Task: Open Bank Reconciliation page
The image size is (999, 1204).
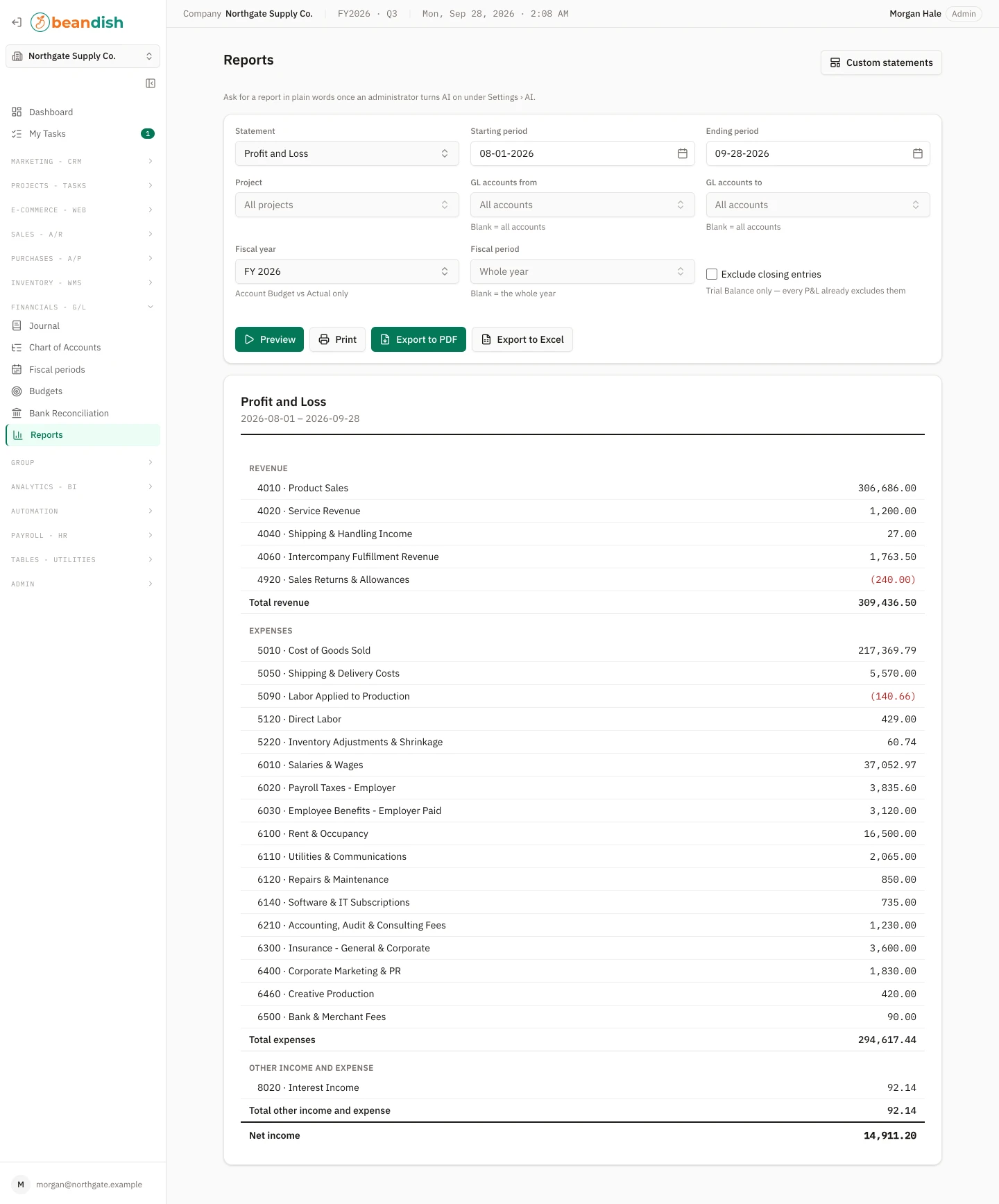Action: point(83,413)
